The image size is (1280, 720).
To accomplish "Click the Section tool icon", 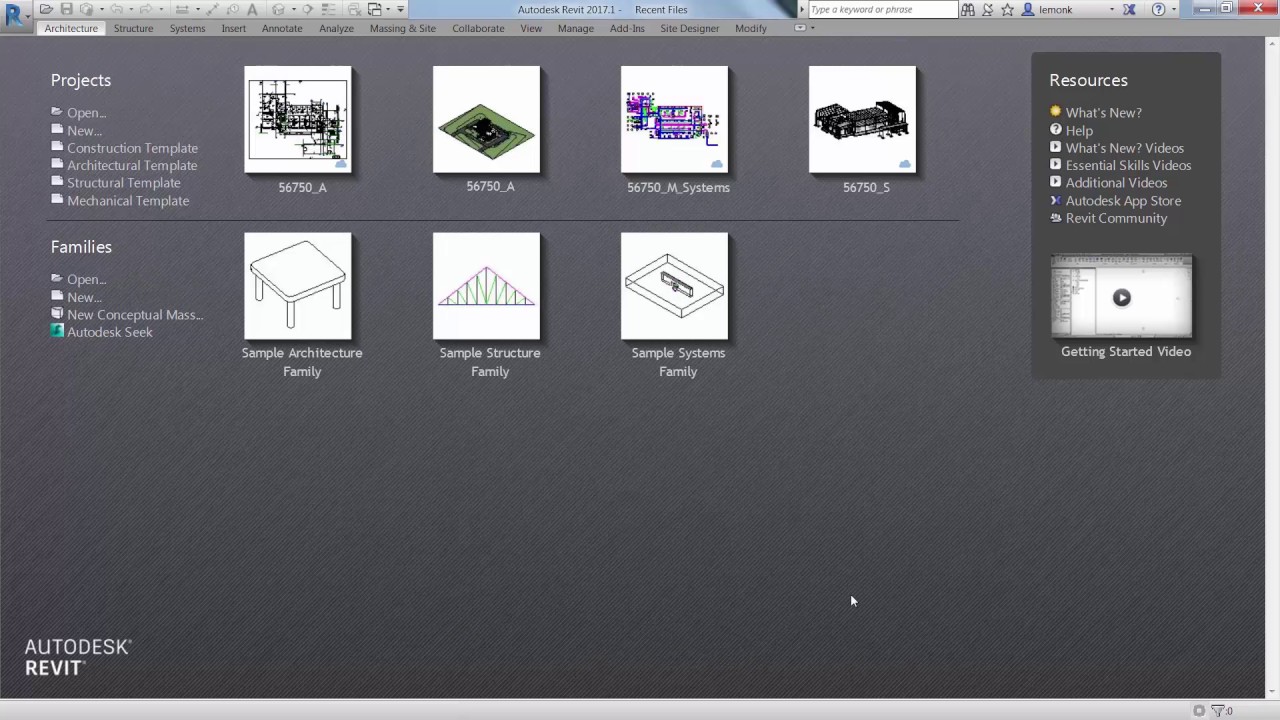I will click(x=307, y=9).
